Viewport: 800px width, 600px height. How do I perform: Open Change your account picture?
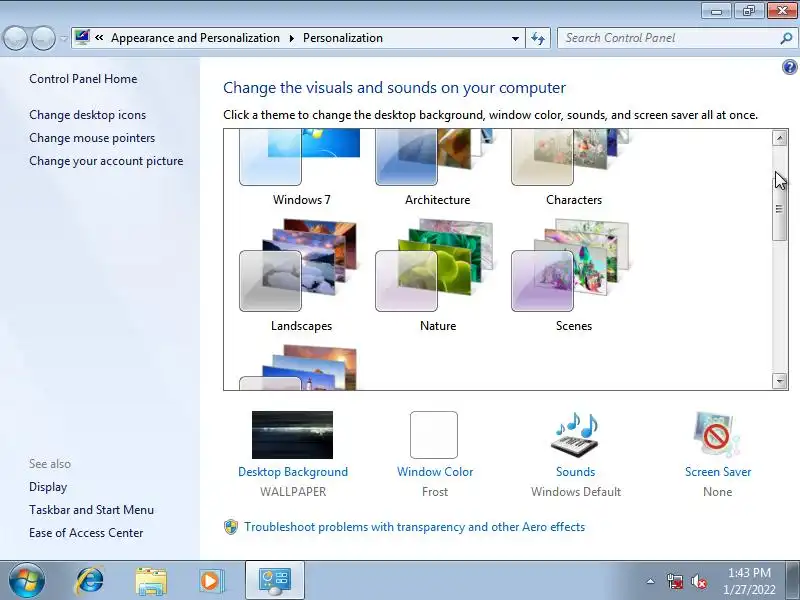106,161
